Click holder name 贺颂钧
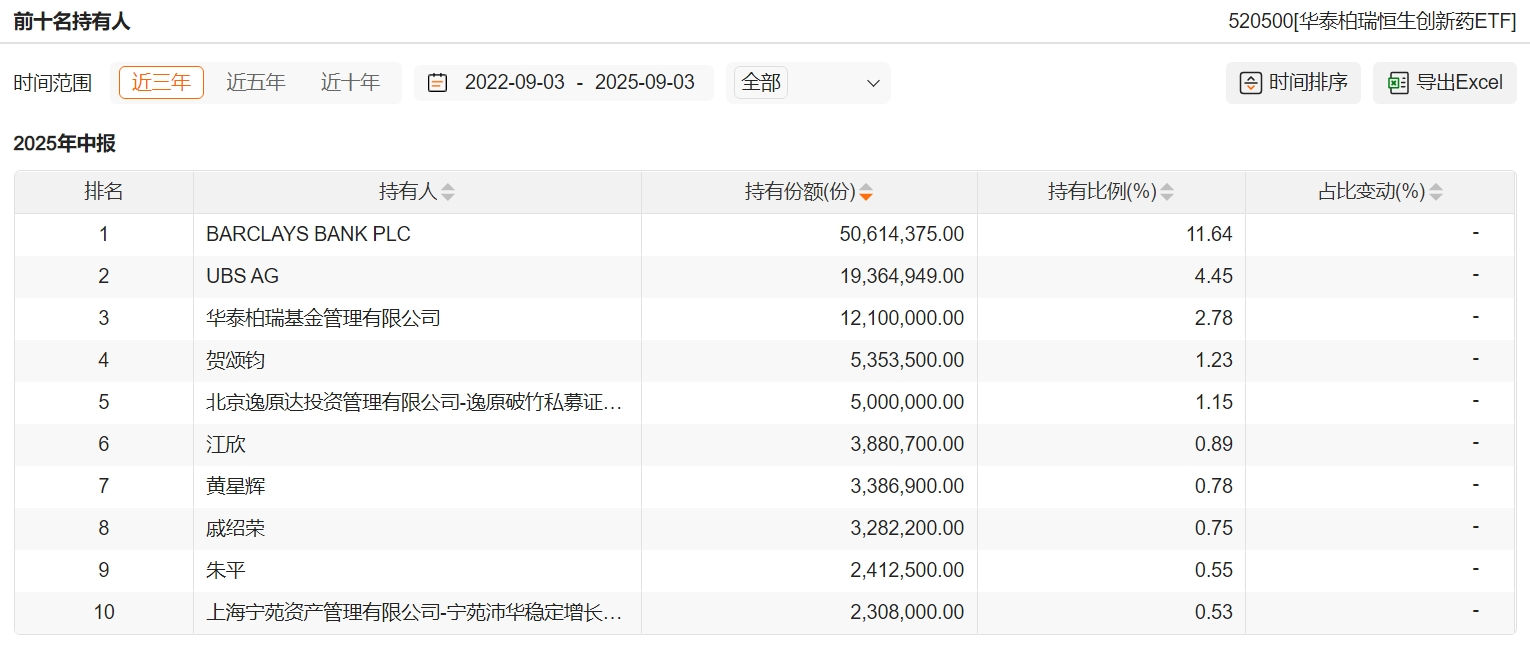The width and height of the screenshot is (1530, 645). click(236, 360)
